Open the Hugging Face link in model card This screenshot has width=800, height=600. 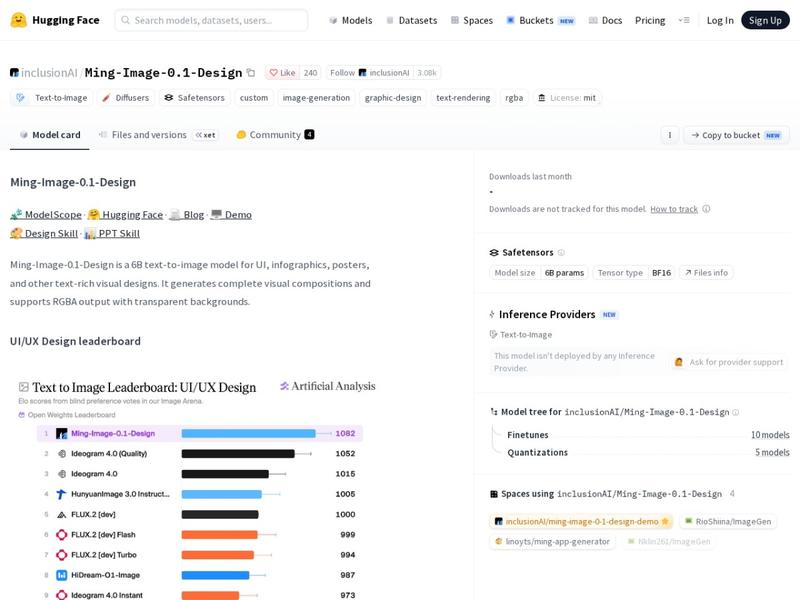click(x=126, y=215)
